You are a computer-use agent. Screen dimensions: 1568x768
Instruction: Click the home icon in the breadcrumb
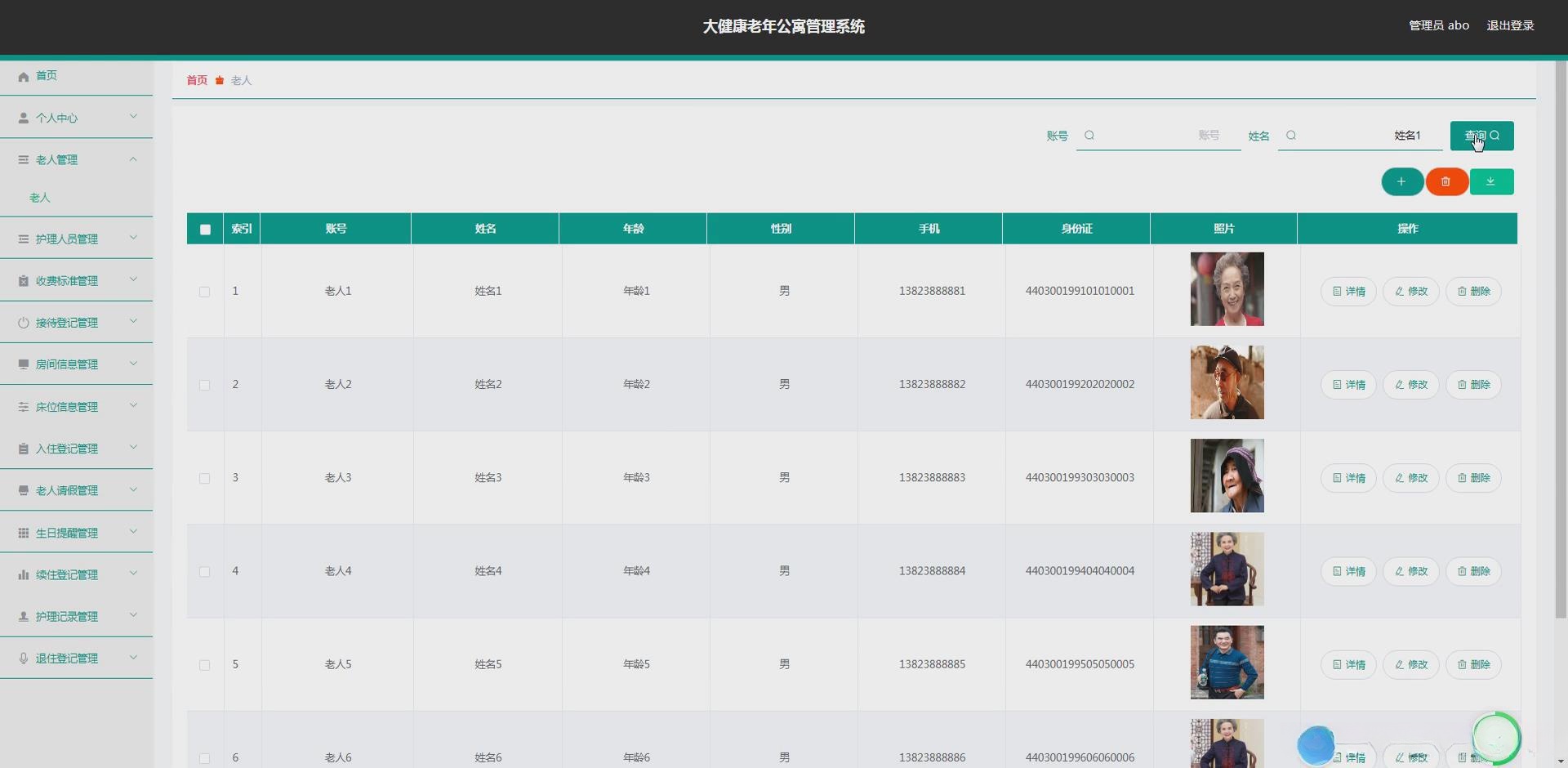pyautogui.click(x=220, y=80)
